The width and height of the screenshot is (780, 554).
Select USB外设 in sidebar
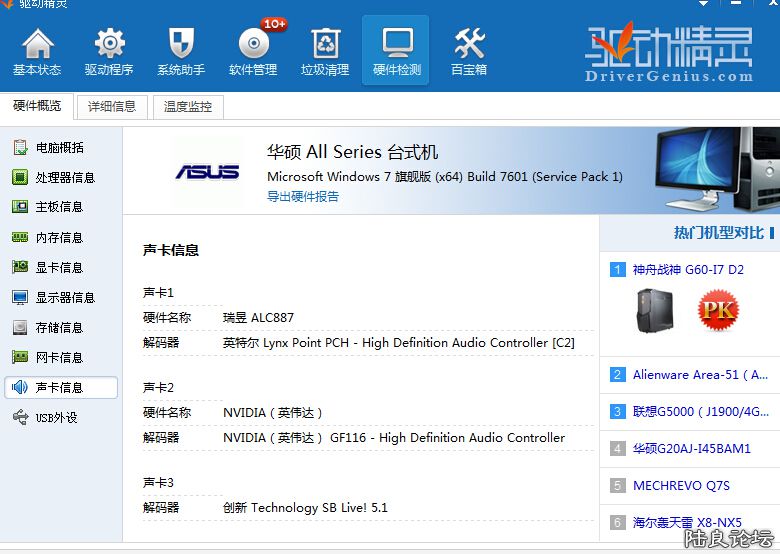coord(56,418)
